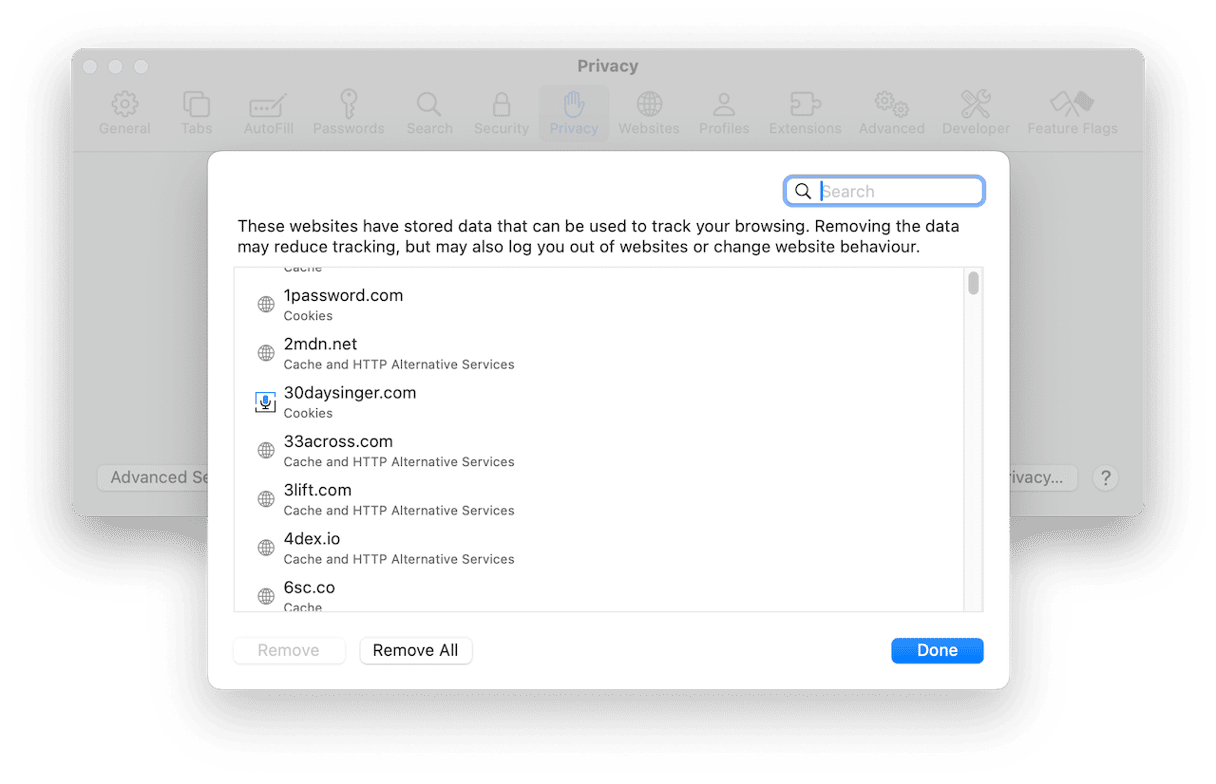Switch to the Profiles tab

coord(724,113)
